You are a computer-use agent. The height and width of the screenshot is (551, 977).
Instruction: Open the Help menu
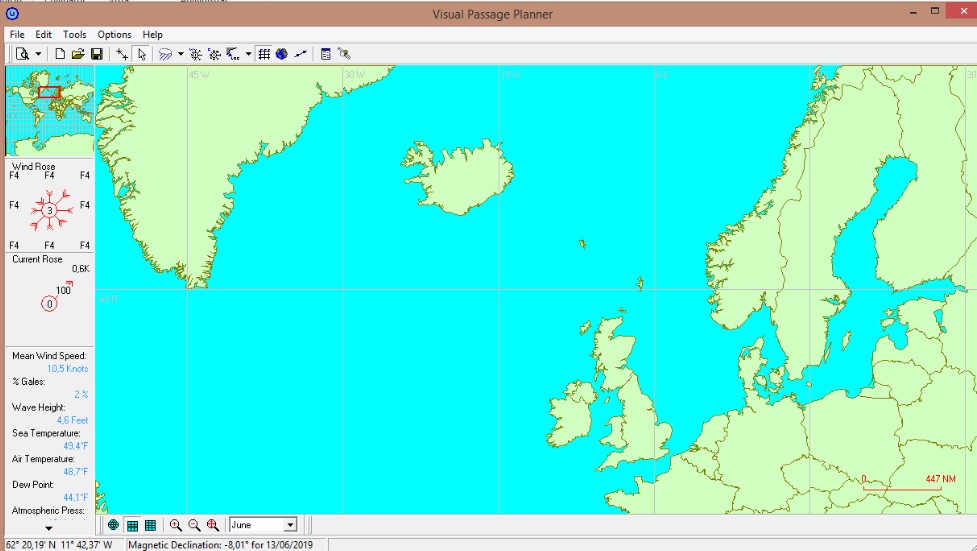point(152,34)
